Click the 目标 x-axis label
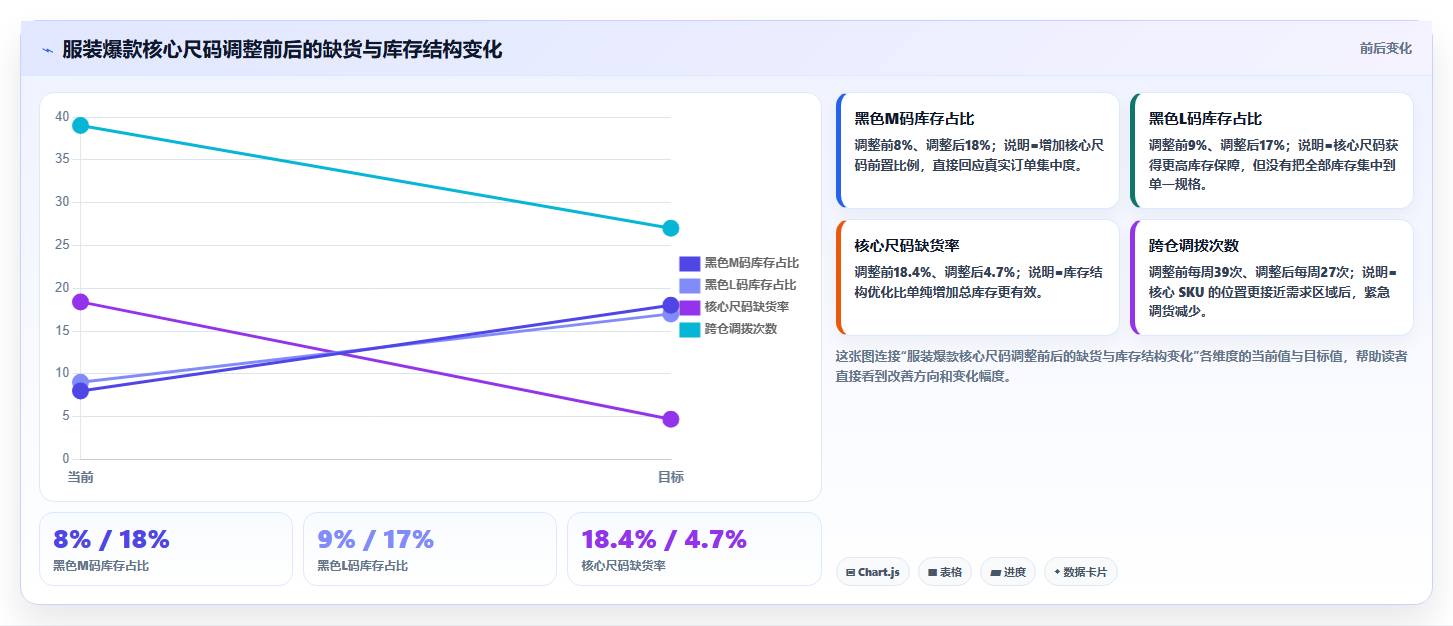The image size is (1453, 626). [x=671, y=477]
